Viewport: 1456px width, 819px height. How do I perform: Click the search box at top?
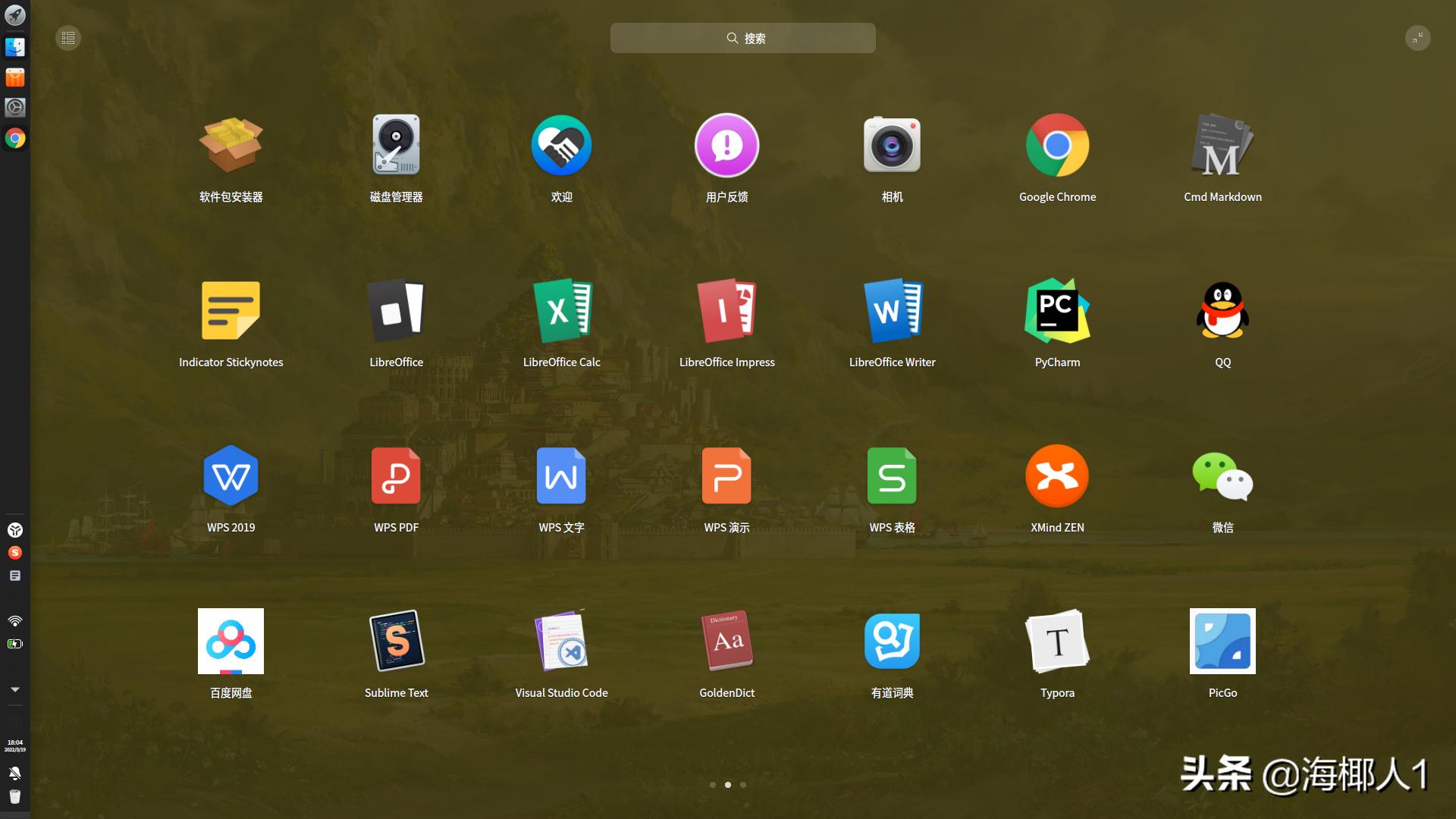click(x=742, y=38)
